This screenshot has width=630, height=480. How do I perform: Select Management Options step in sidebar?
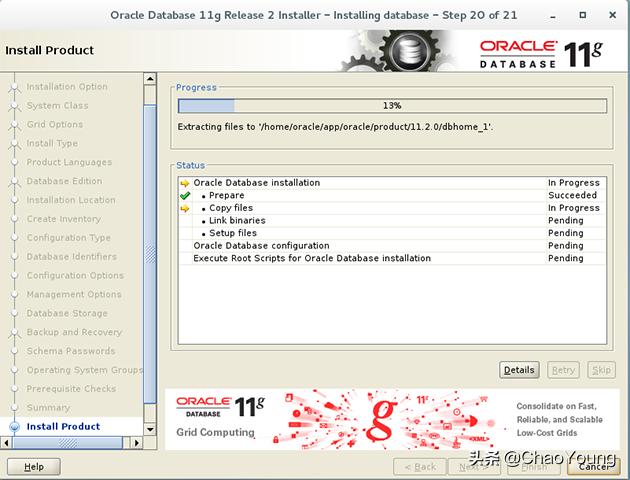click(x=74, y=294)
